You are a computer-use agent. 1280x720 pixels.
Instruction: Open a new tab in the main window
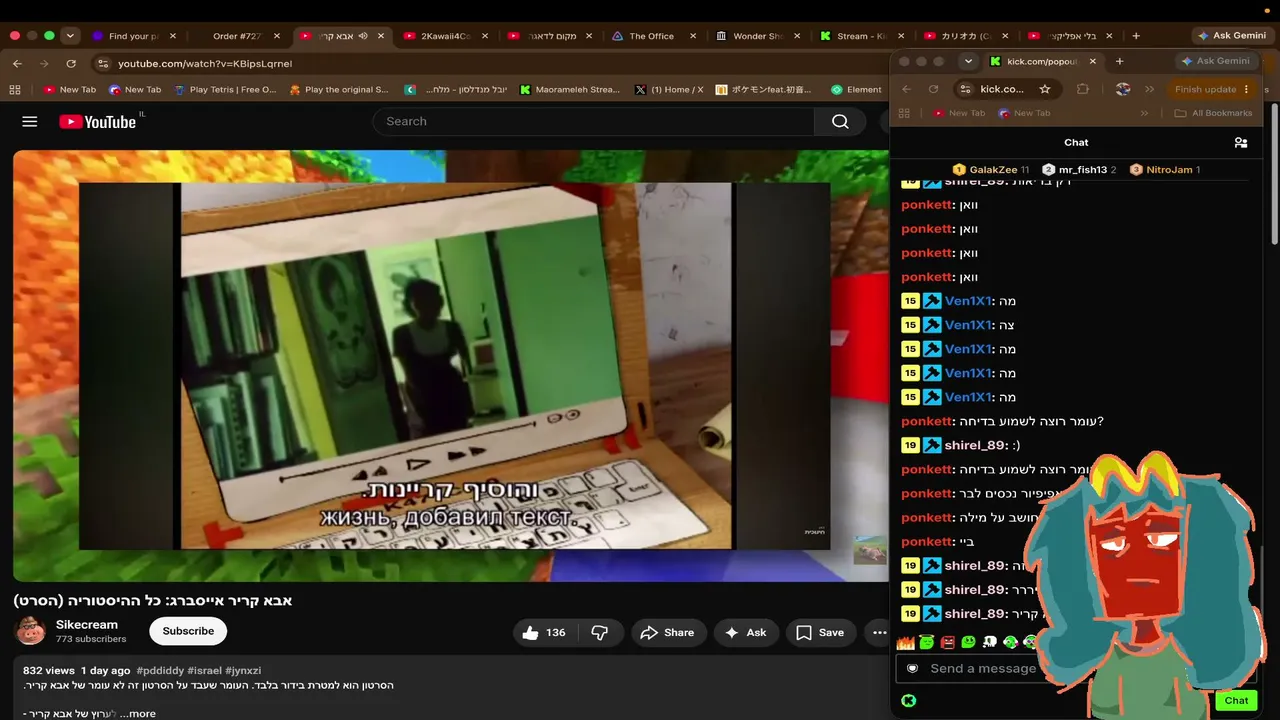[x=1135, y=36]
